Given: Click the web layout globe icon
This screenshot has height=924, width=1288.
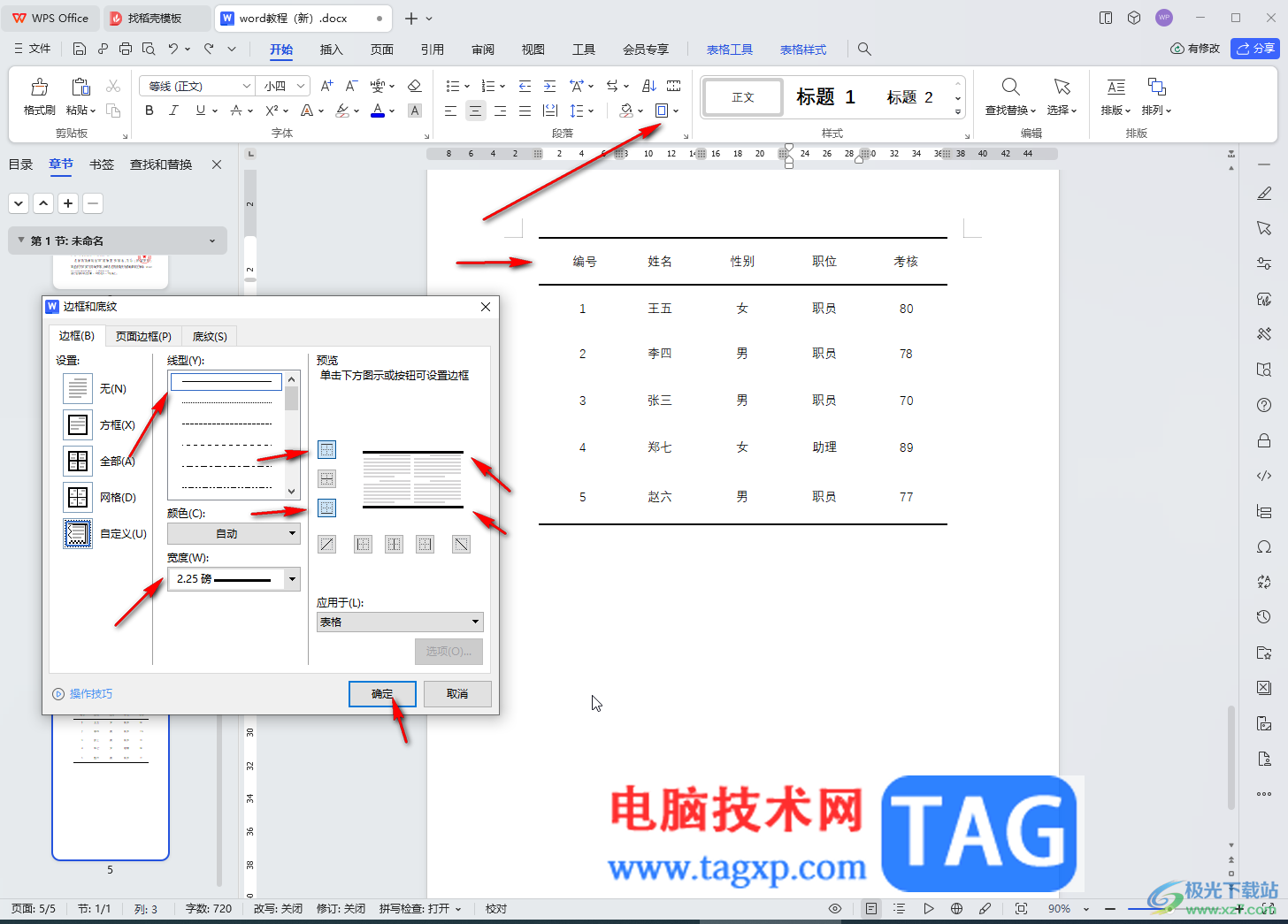Looking at the screenshot, I should [956, 909].
